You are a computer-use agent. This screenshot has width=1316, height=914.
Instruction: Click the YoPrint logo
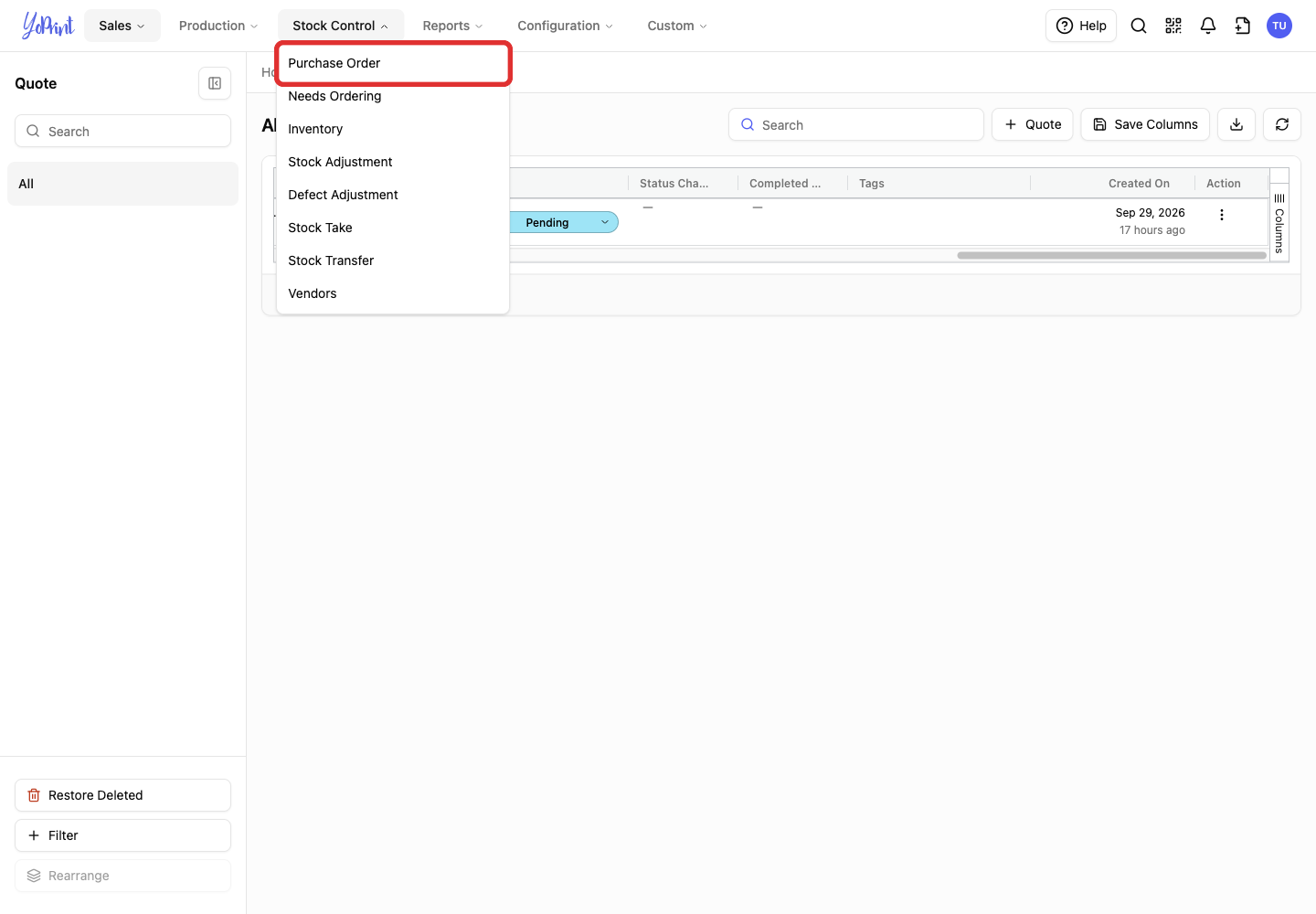click(x=48, y=26)
